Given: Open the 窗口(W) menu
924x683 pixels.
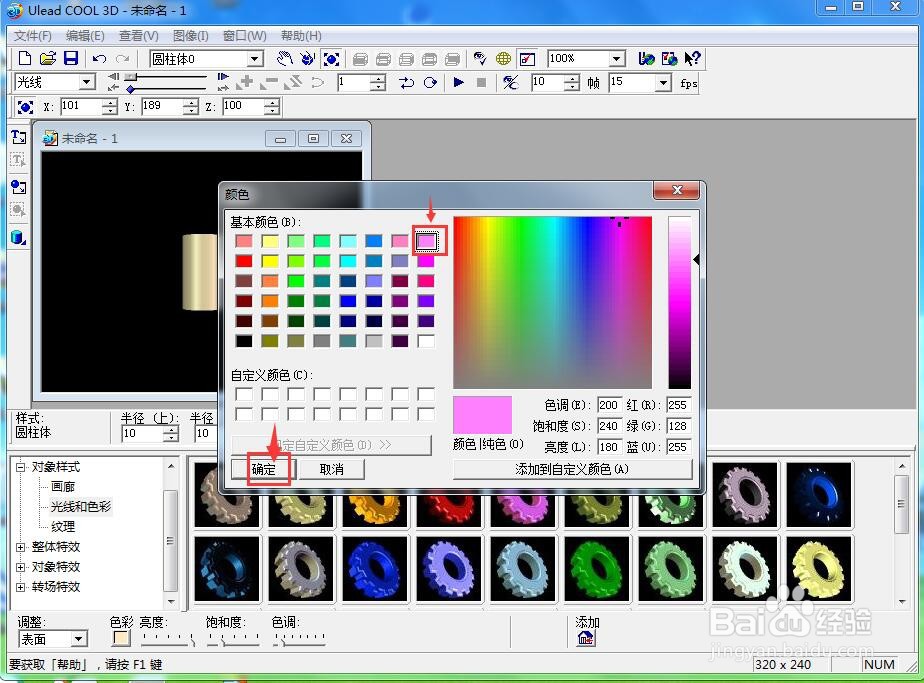Looking at the screenshot, I should (245, 35).
